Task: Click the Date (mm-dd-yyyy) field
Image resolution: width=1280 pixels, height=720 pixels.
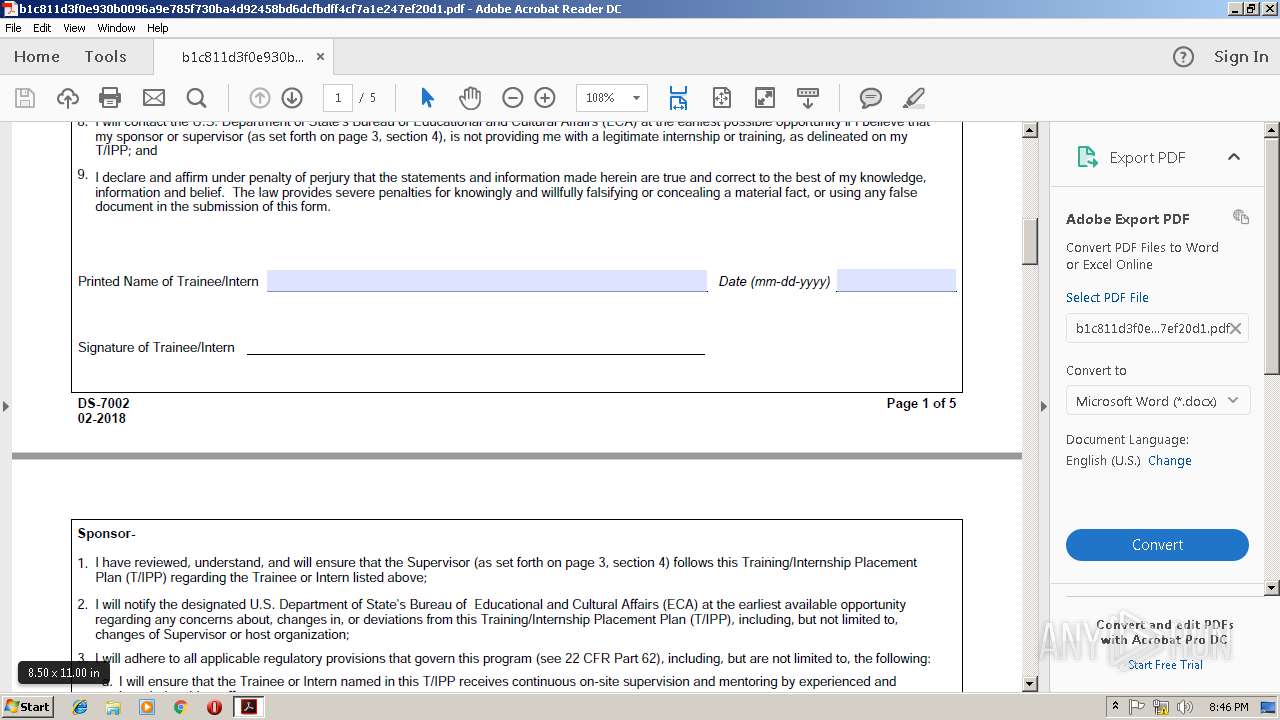Action: pos(896,281)
